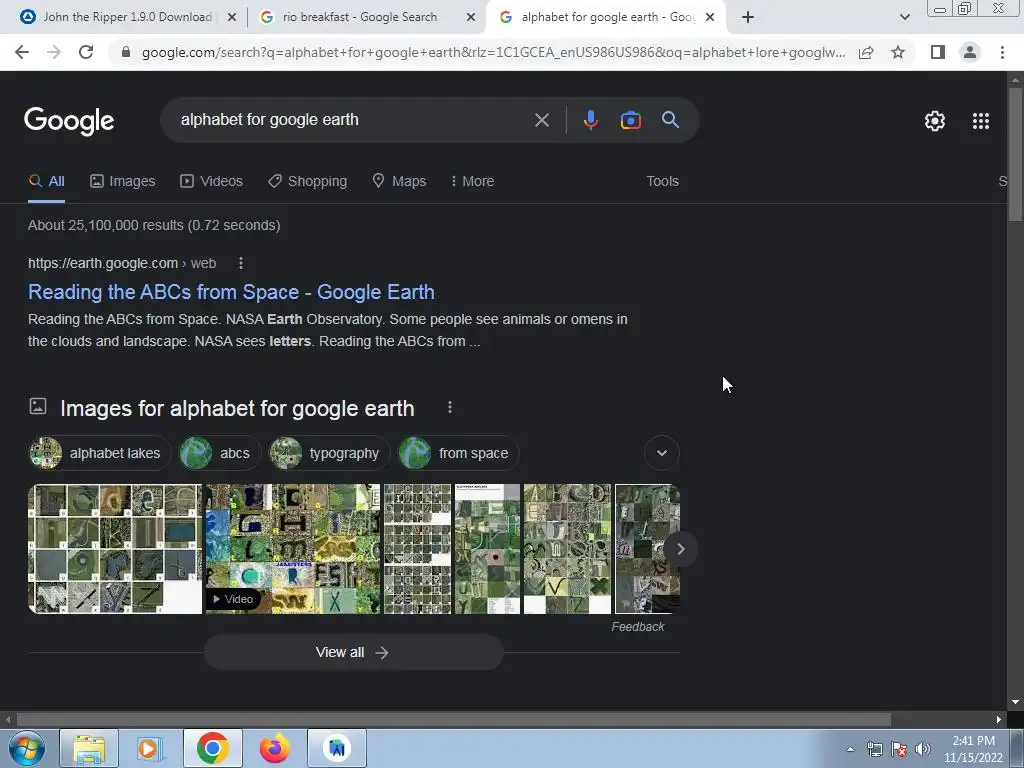Close the alphabet for google earth tab
Image resolution: width=1024 pixels, height=768 pixels.
tap(711, 17)
